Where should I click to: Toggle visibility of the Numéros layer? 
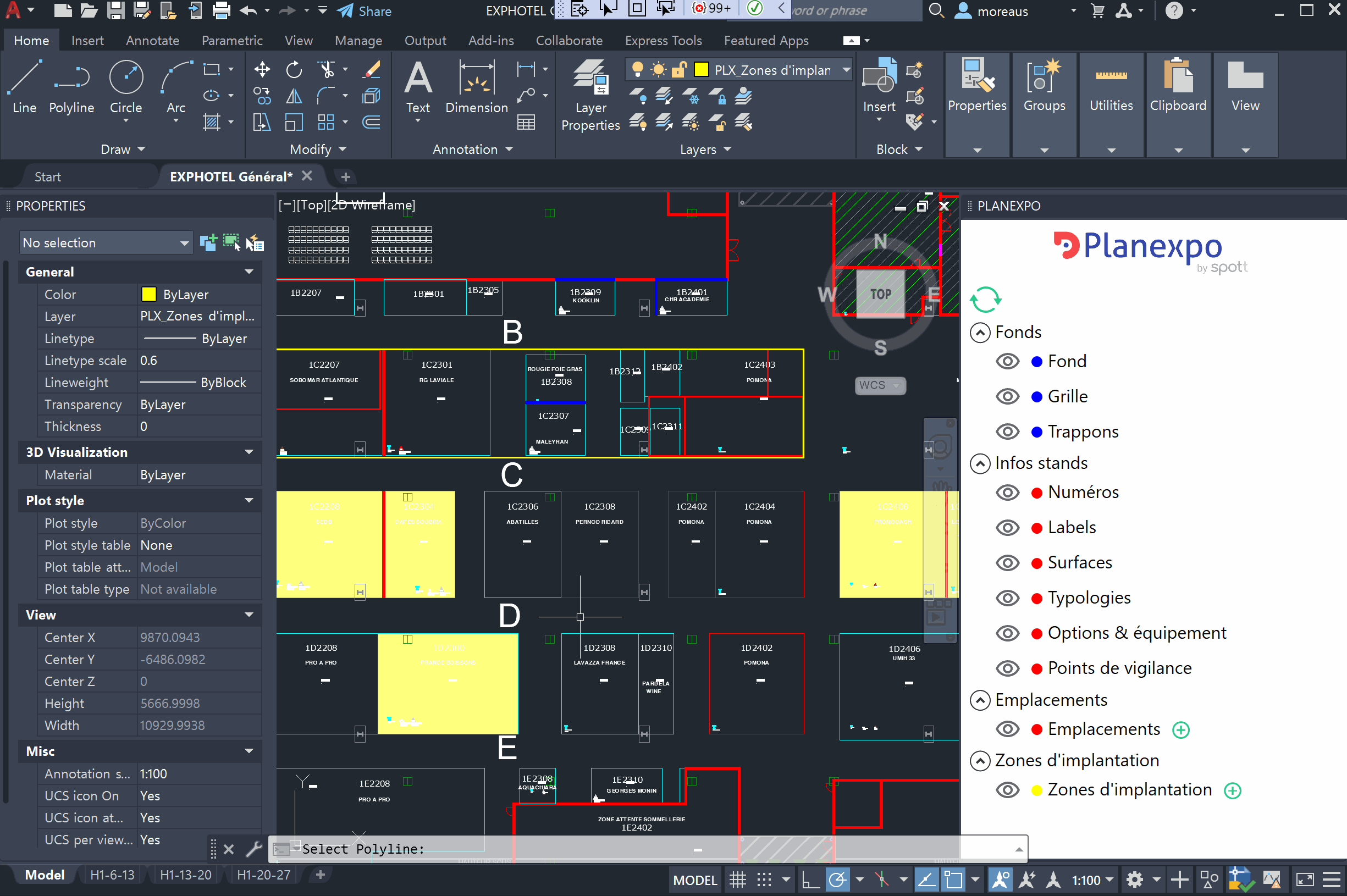point(1008,492)
